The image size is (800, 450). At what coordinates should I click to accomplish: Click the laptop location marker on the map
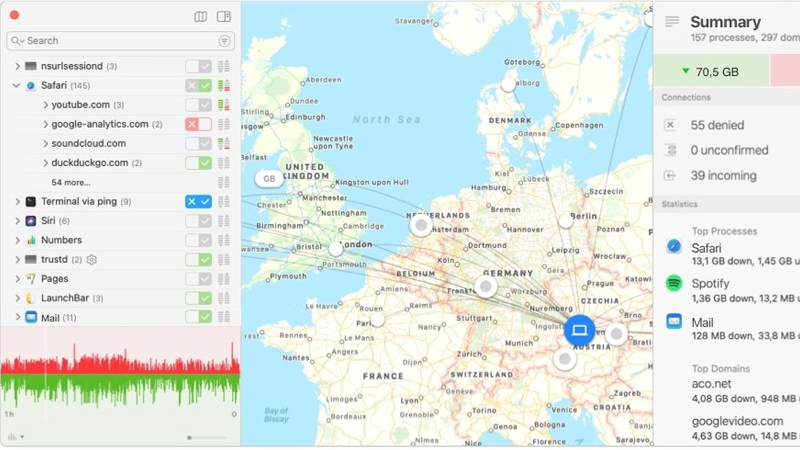point(579,330)
